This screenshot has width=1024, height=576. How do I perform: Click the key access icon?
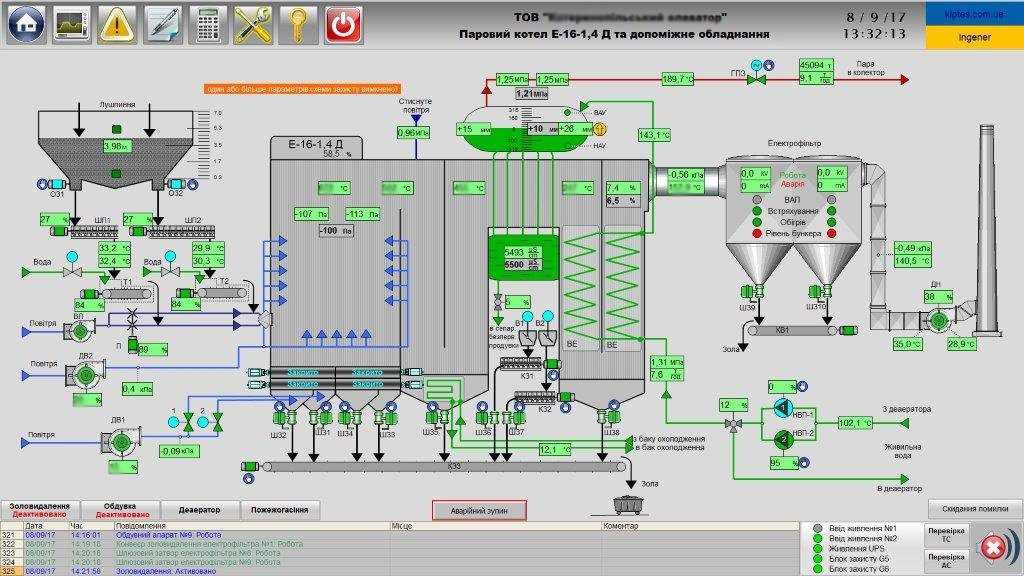(x=298, y=24)
